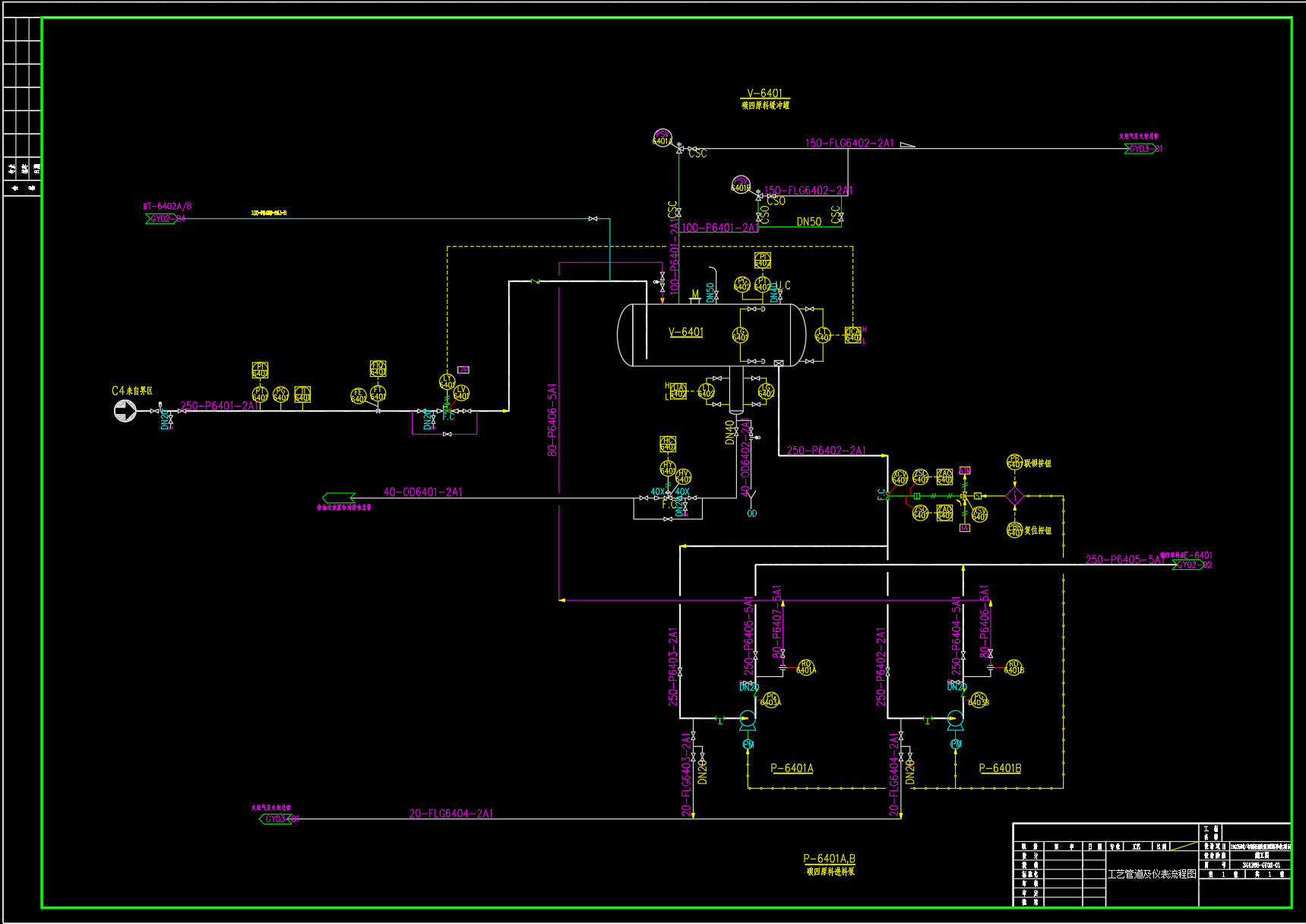Select the 工艺管道及仪表流程图 title block text
The image size is (1306, 924).
tap(1152, 874)
